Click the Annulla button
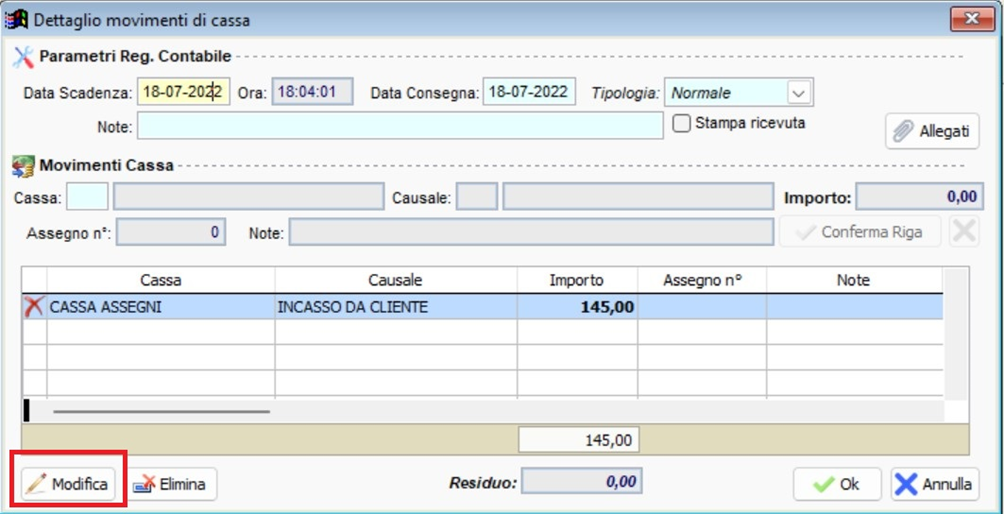 click(935, 484)
